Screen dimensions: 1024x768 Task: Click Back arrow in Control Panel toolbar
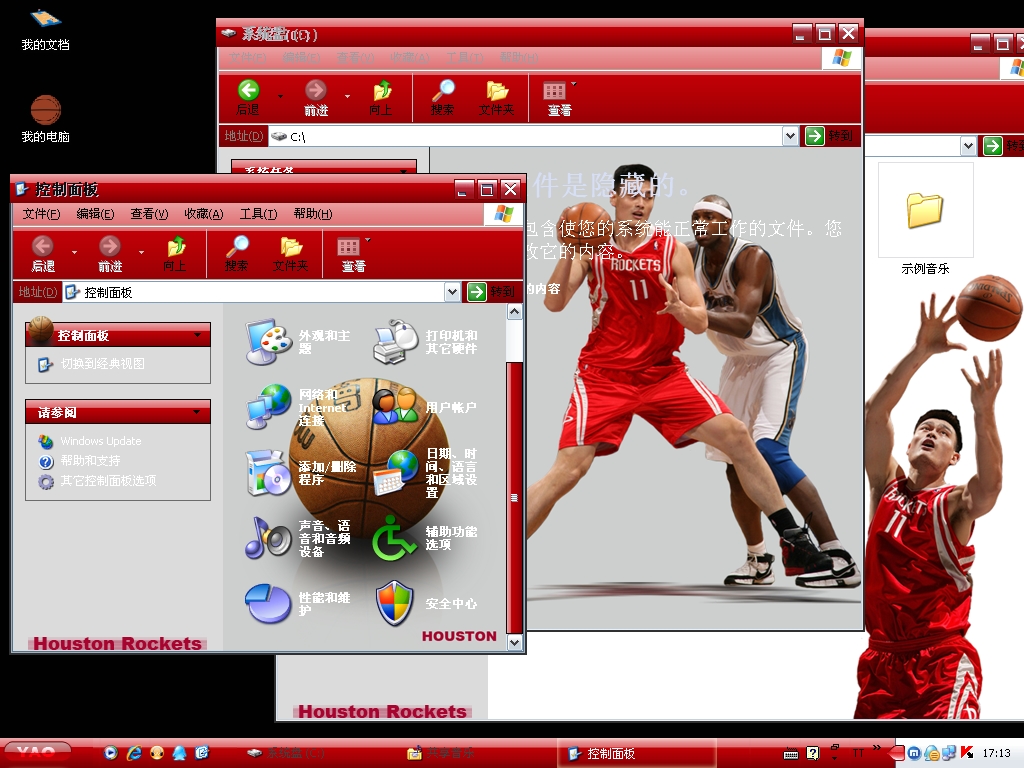(43, 246)
